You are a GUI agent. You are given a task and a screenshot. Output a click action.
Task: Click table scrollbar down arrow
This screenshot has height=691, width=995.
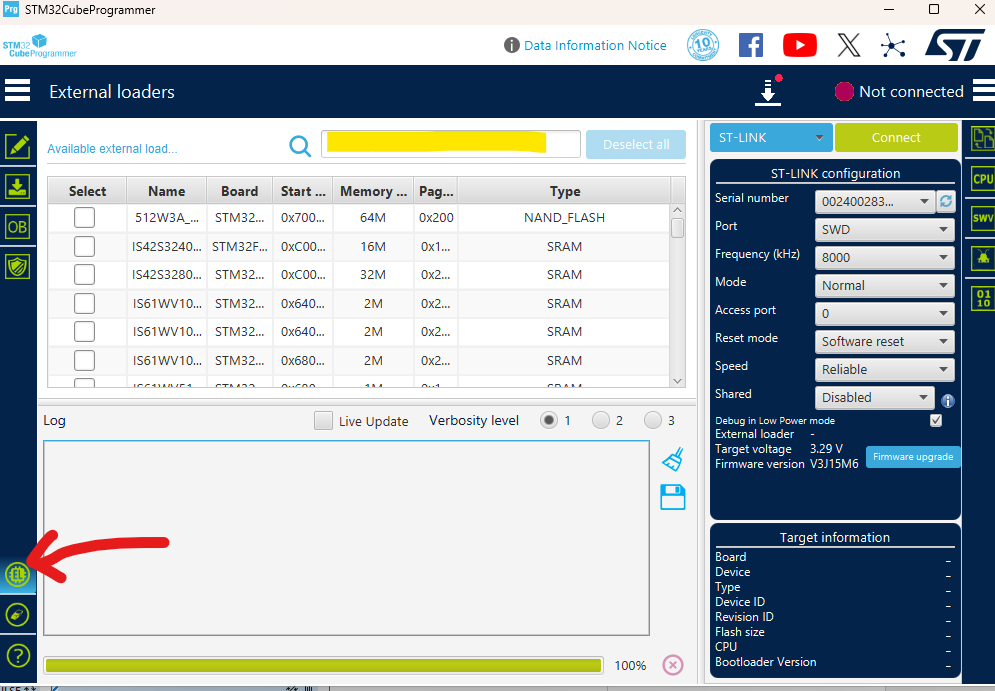677,381
